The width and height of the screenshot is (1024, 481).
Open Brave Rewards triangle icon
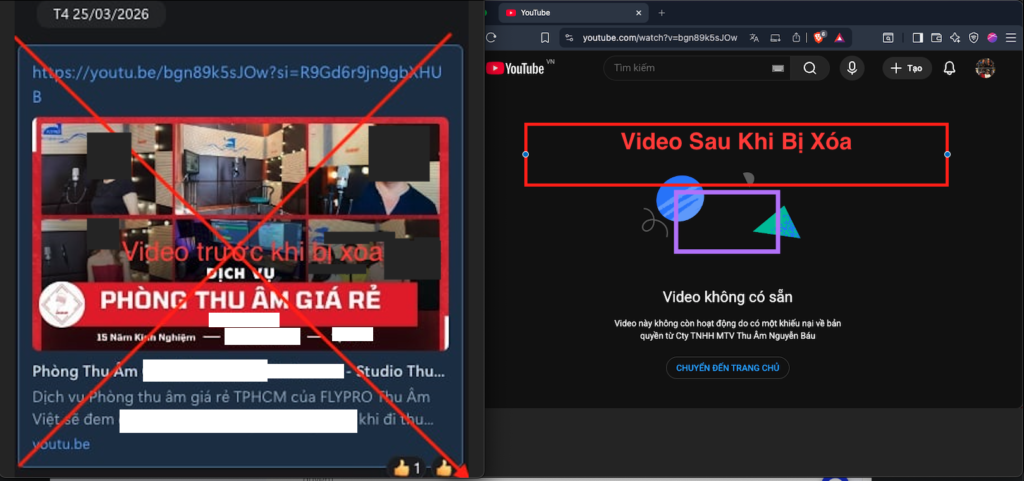pos(839,38)
